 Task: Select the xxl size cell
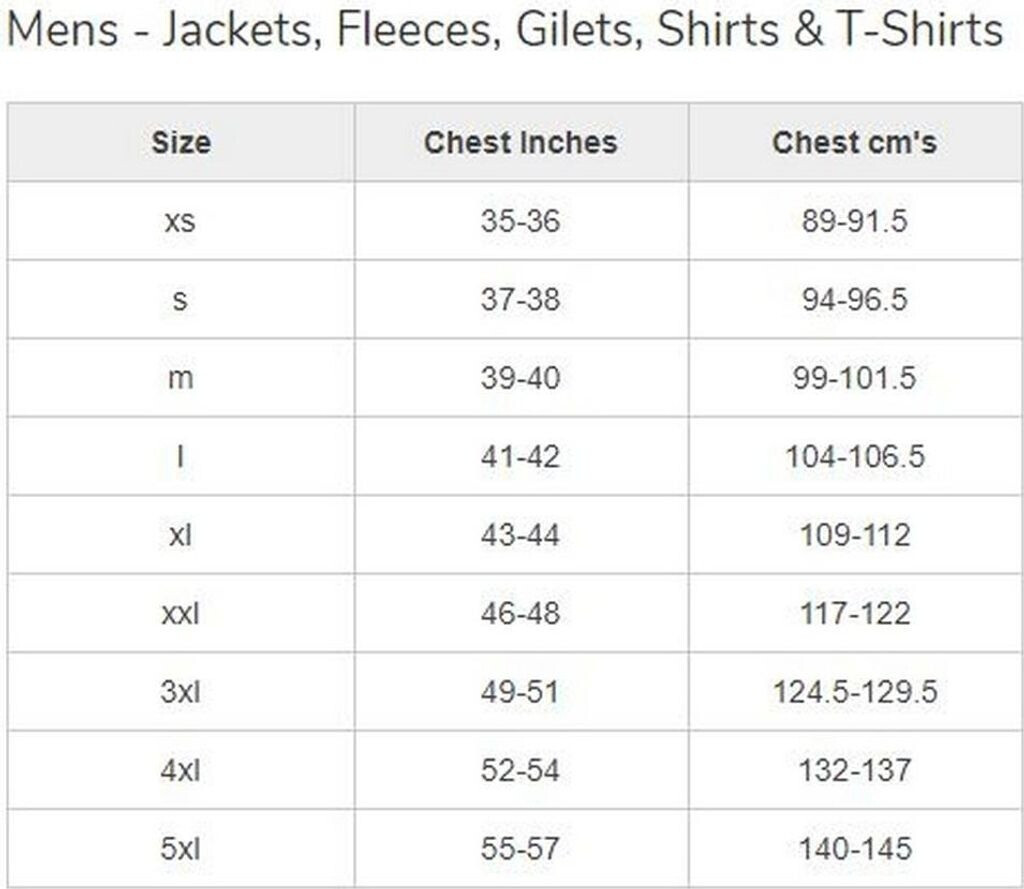[181, 613]
